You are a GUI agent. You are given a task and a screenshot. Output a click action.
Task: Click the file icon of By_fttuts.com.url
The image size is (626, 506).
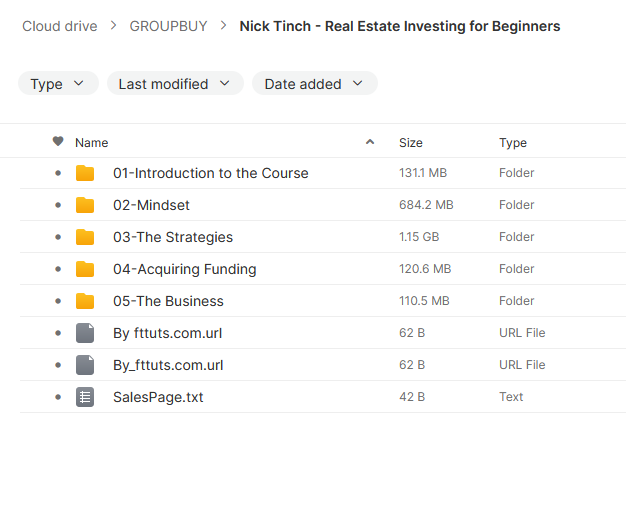click(85, 365)
